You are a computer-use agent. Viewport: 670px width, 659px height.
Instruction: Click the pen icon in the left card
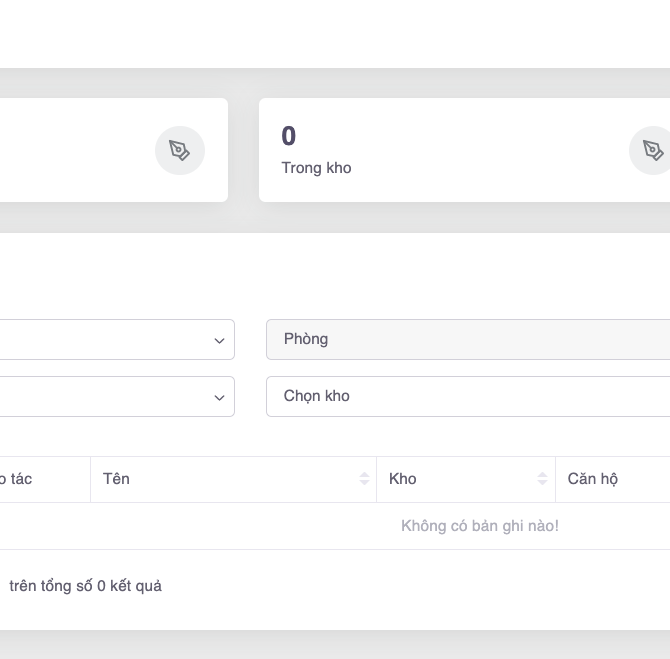coord(180,151)
